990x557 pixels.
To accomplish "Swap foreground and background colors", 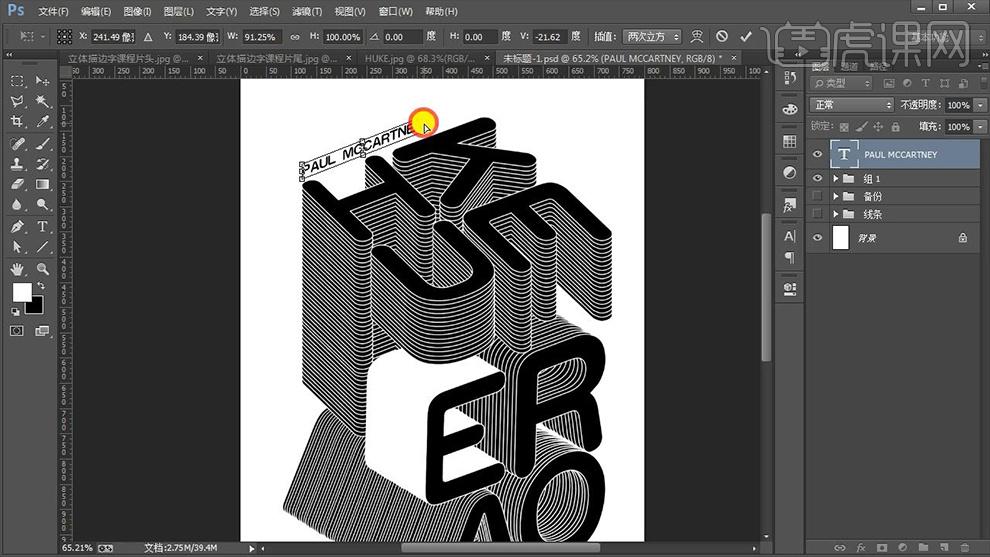I will coord(41,286).
